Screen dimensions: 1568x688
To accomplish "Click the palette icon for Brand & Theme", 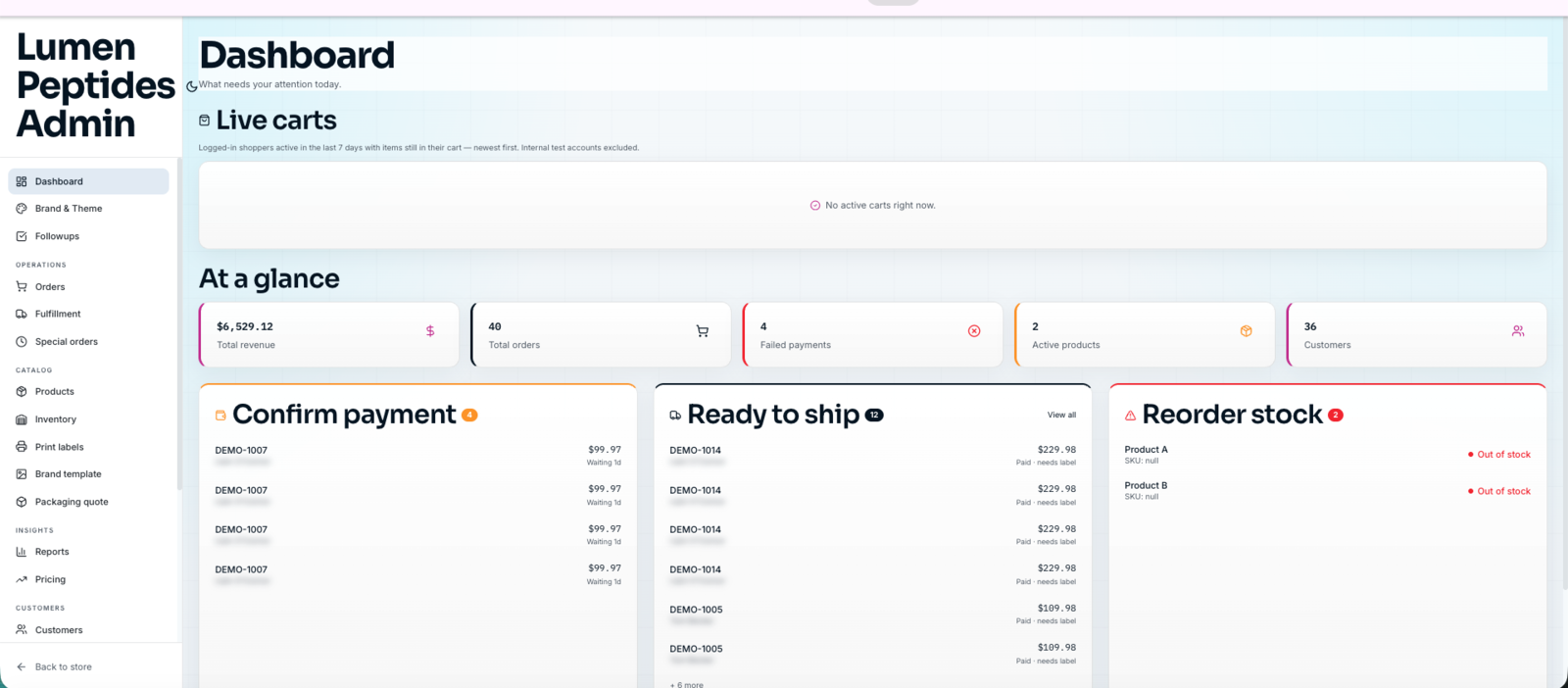I will [22, 209].
